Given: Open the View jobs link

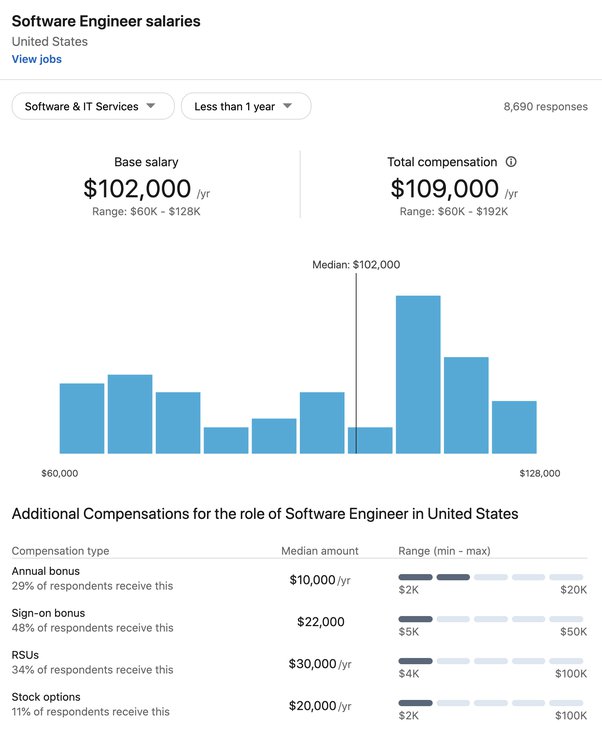Looking at the screenshot, I should pos(37,59).
